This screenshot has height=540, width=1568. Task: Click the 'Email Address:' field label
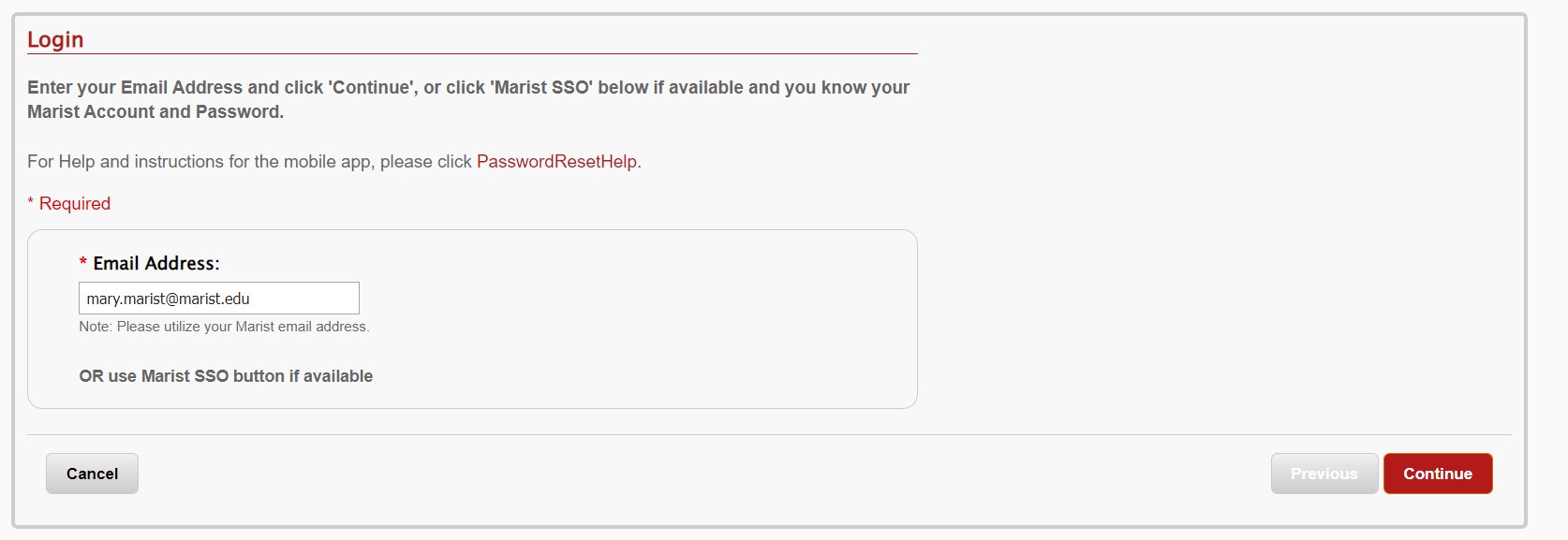coord(156,264)
